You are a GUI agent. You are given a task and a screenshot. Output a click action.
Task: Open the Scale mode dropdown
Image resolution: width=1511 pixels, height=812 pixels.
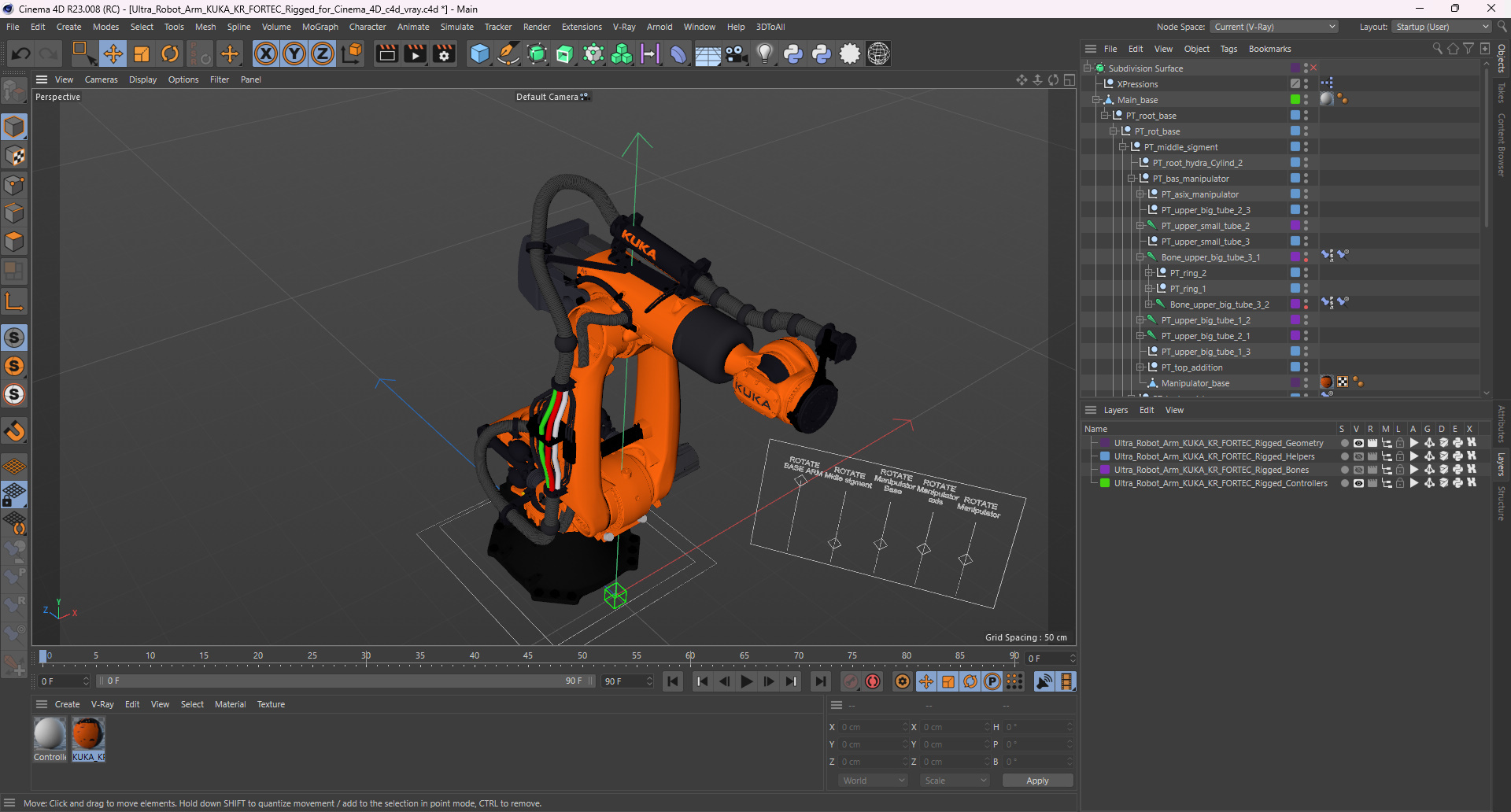click(x=955, y=781)
